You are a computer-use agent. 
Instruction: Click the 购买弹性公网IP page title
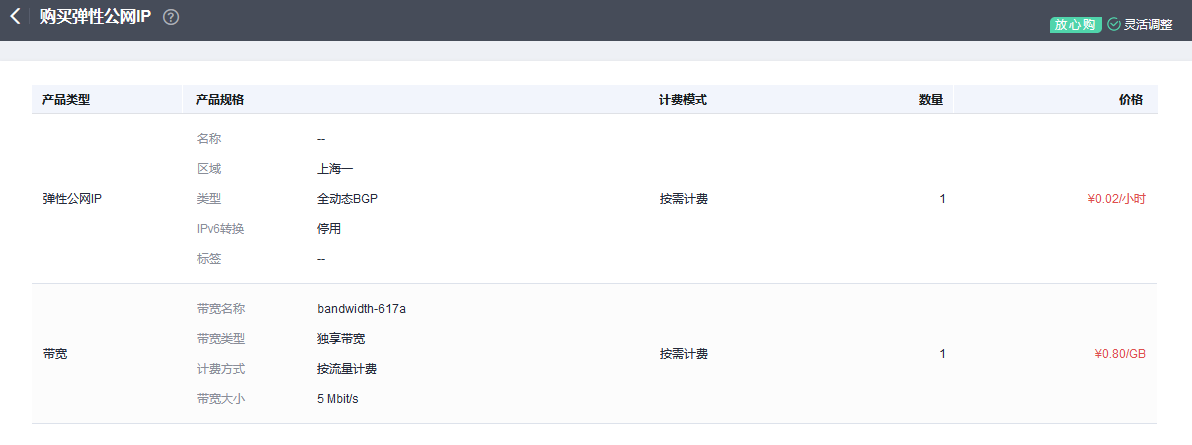click(x=95, y=17)
